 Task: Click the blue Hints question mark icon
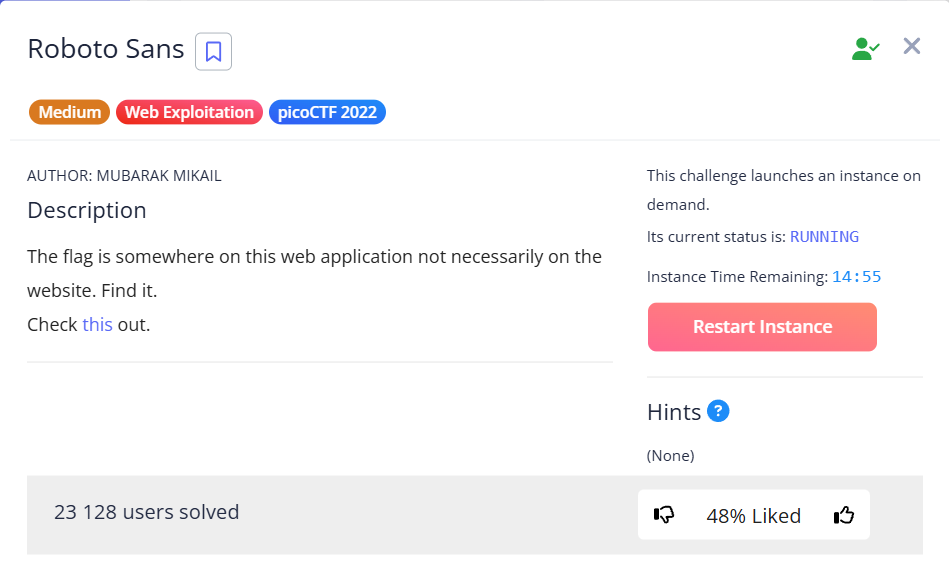point(718,411)
